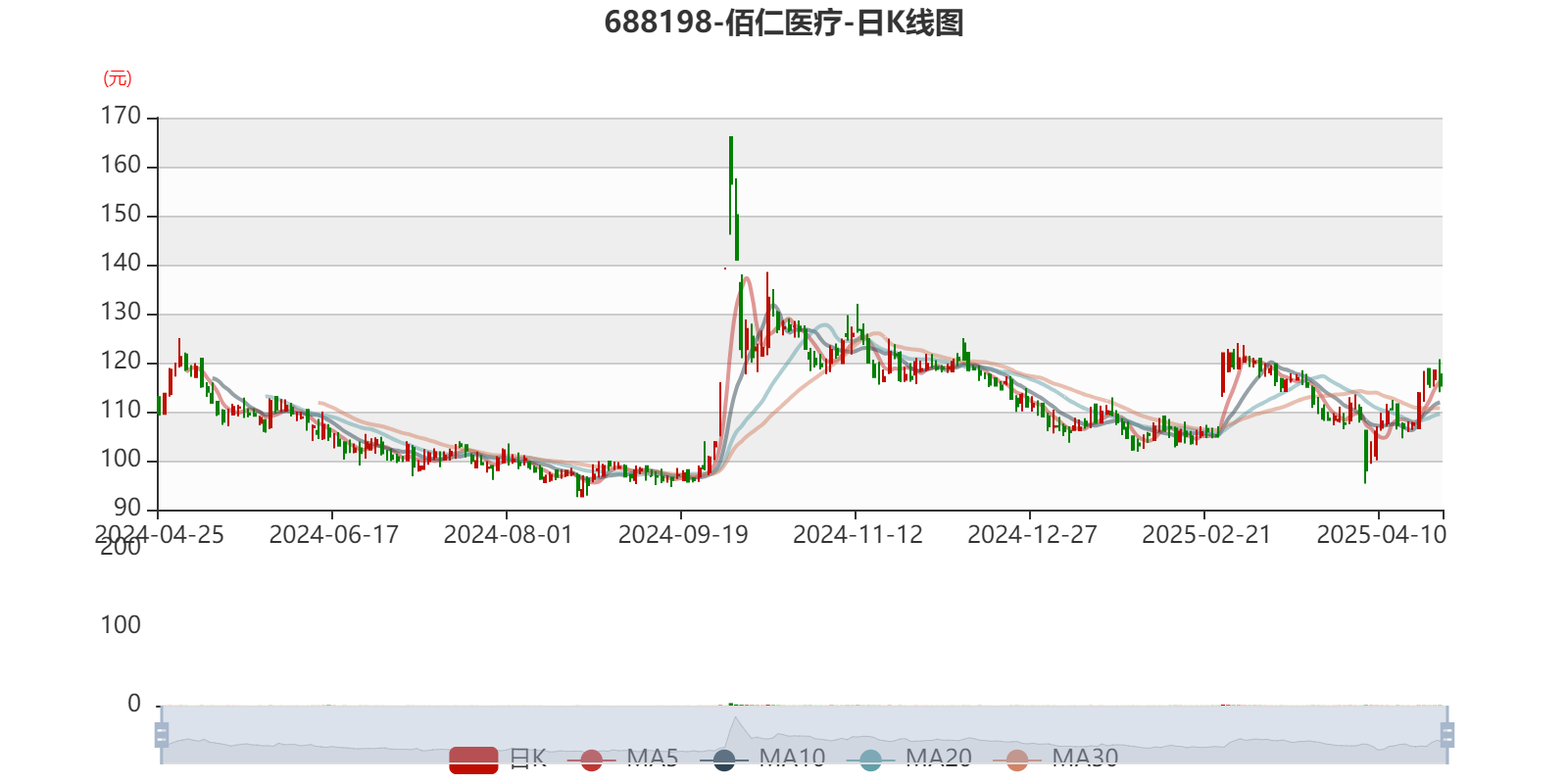
Task: Click the 2025-02-21 date axis label
Action: point(1206,534)
